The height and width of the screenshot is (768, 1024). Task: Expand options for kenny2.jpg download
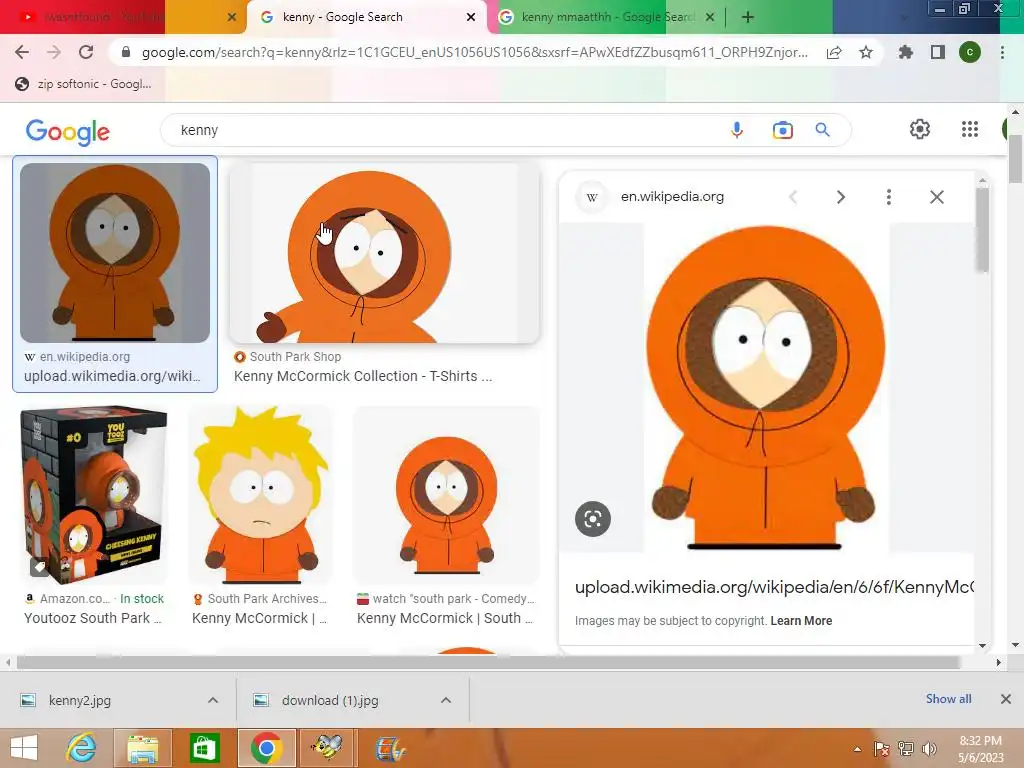[213, 700]
